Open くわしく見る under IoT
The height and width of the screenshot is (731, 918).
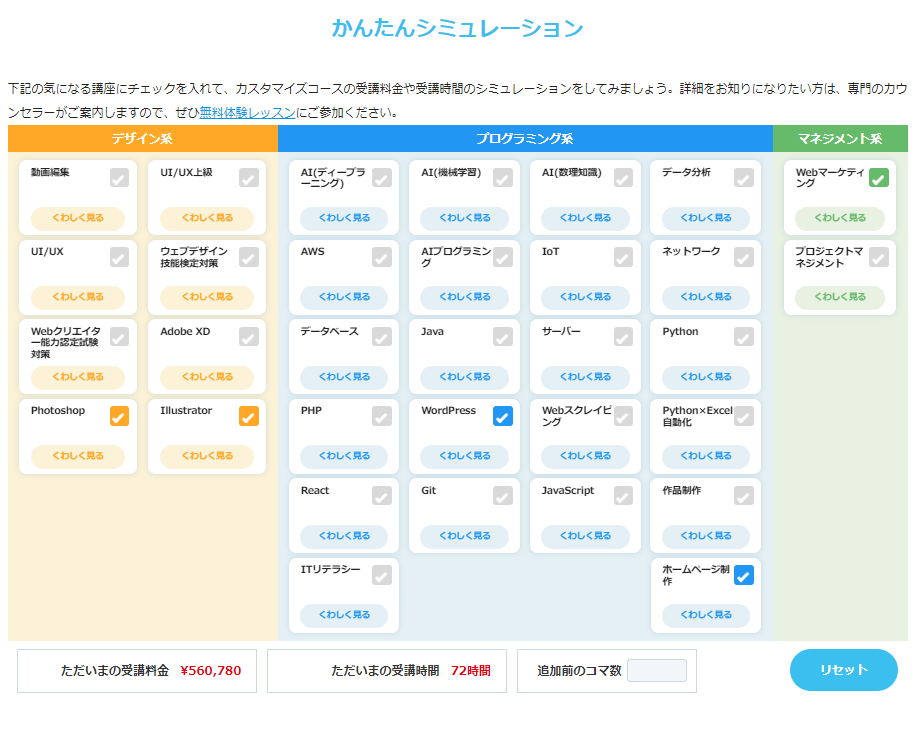click(x=585, y=297)
